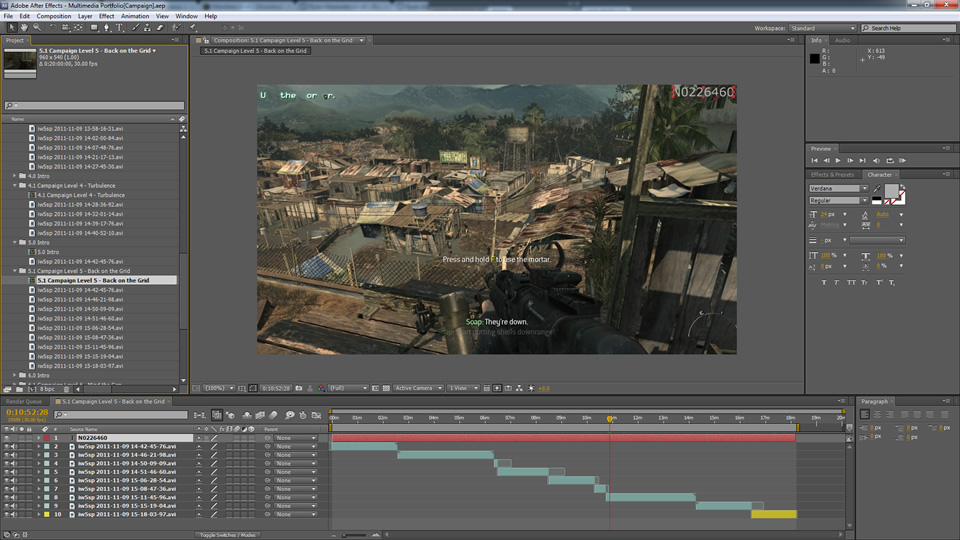960x540 pixels.
Task: Open the Composition menu
Action: point(53,16)
